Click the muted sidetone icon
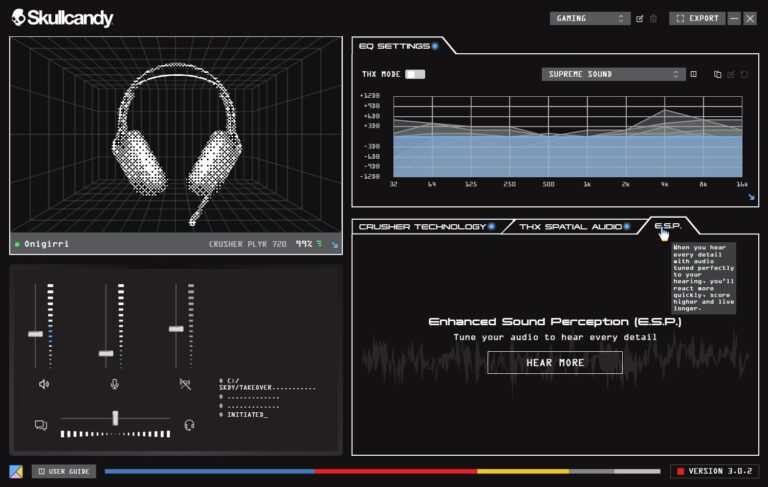768x487 pixels. coord(184,384)
